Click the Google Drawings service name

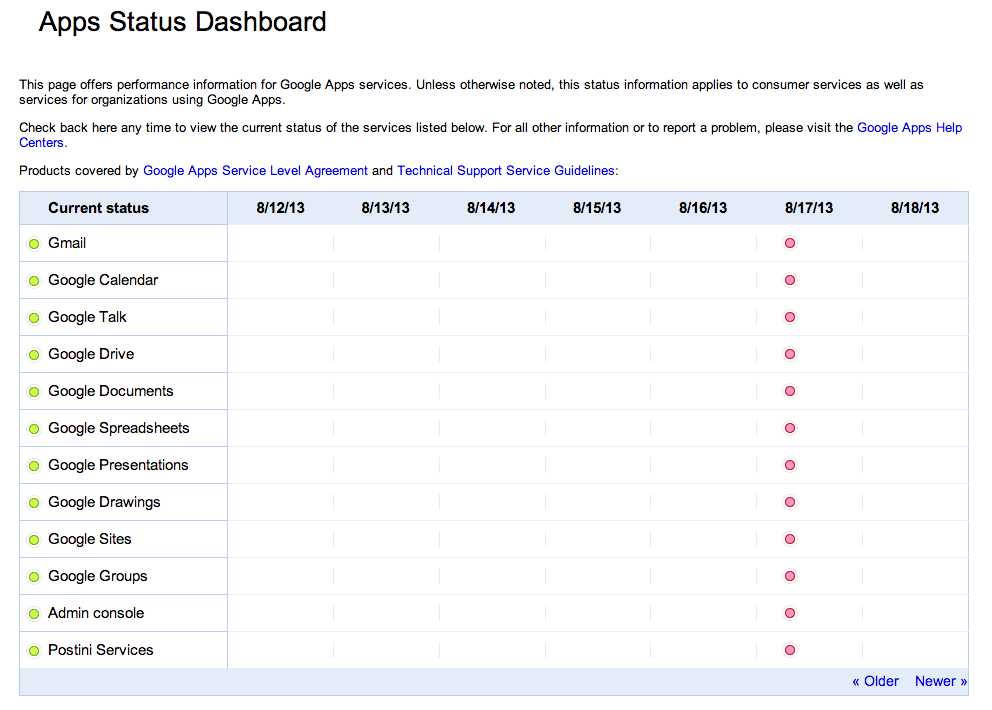pyautogui.click(x=104, y=502)
